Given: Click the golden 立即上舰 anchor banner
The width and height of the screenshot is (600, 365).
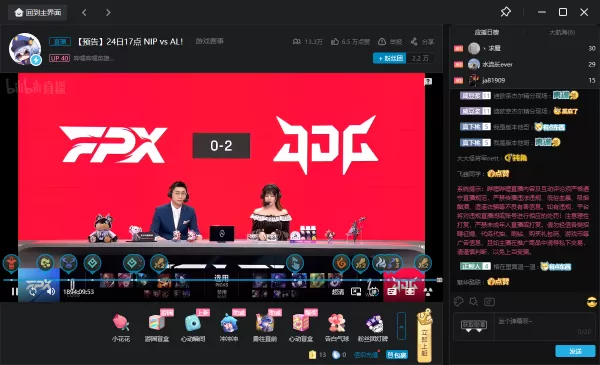Looking at the screenshot, I should [x=424, y=336].
